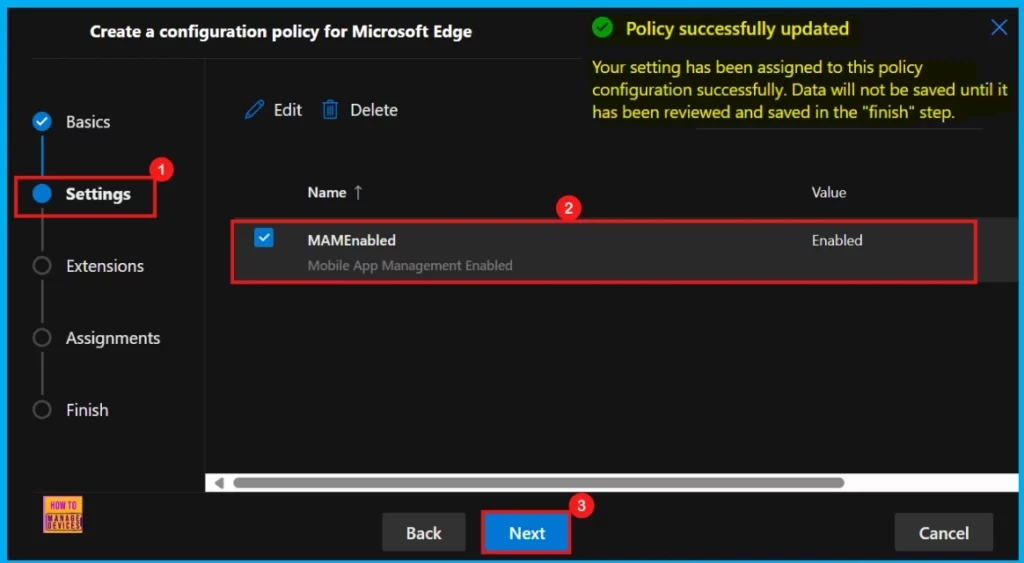1024x563 pixels.
Task: Click the Policy successfully updated heading
Action: [x=737, y=29]
